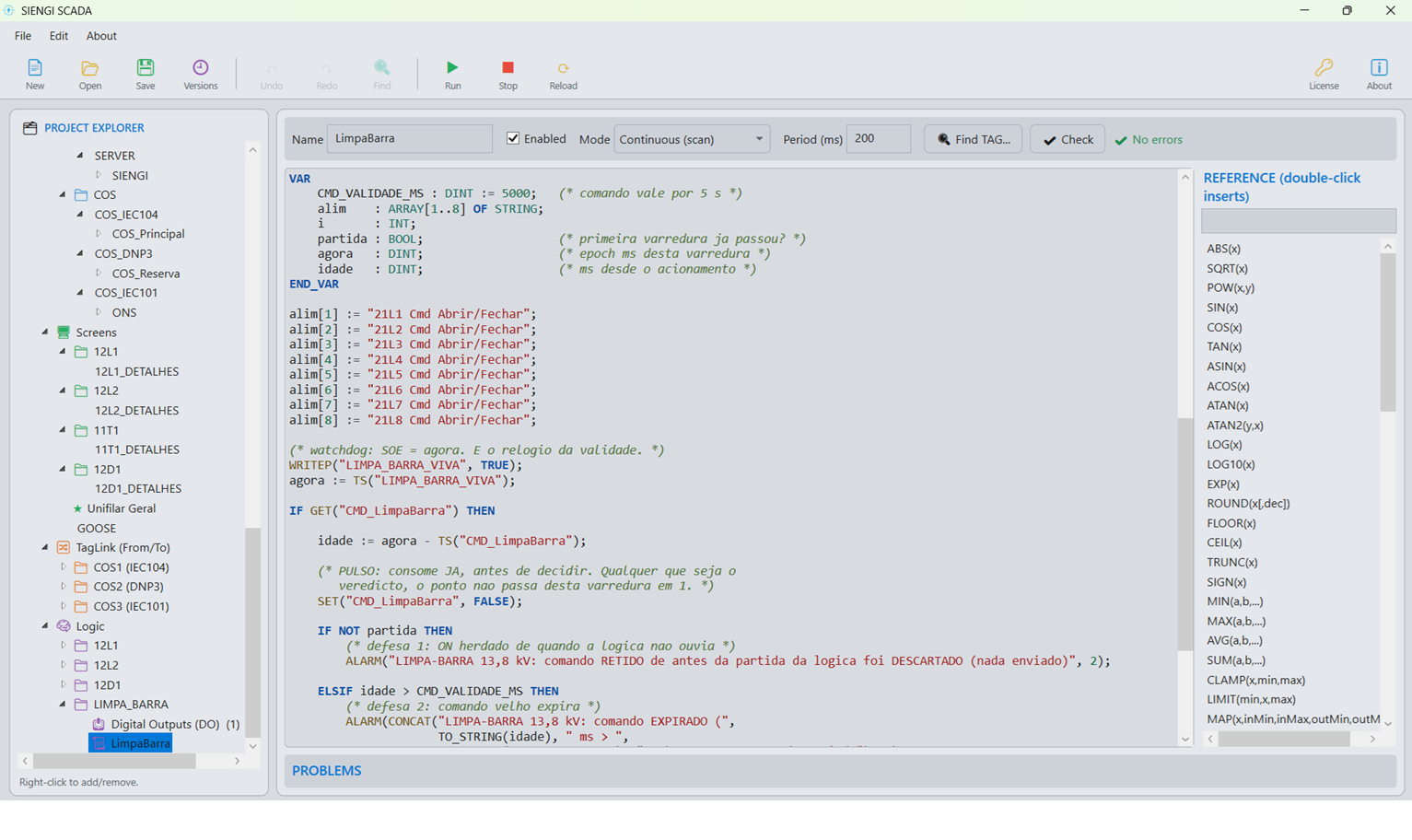The height and width of the screenshot is (840, 1412).
Task: Click the Screens node icon
Action: [64, 332]
